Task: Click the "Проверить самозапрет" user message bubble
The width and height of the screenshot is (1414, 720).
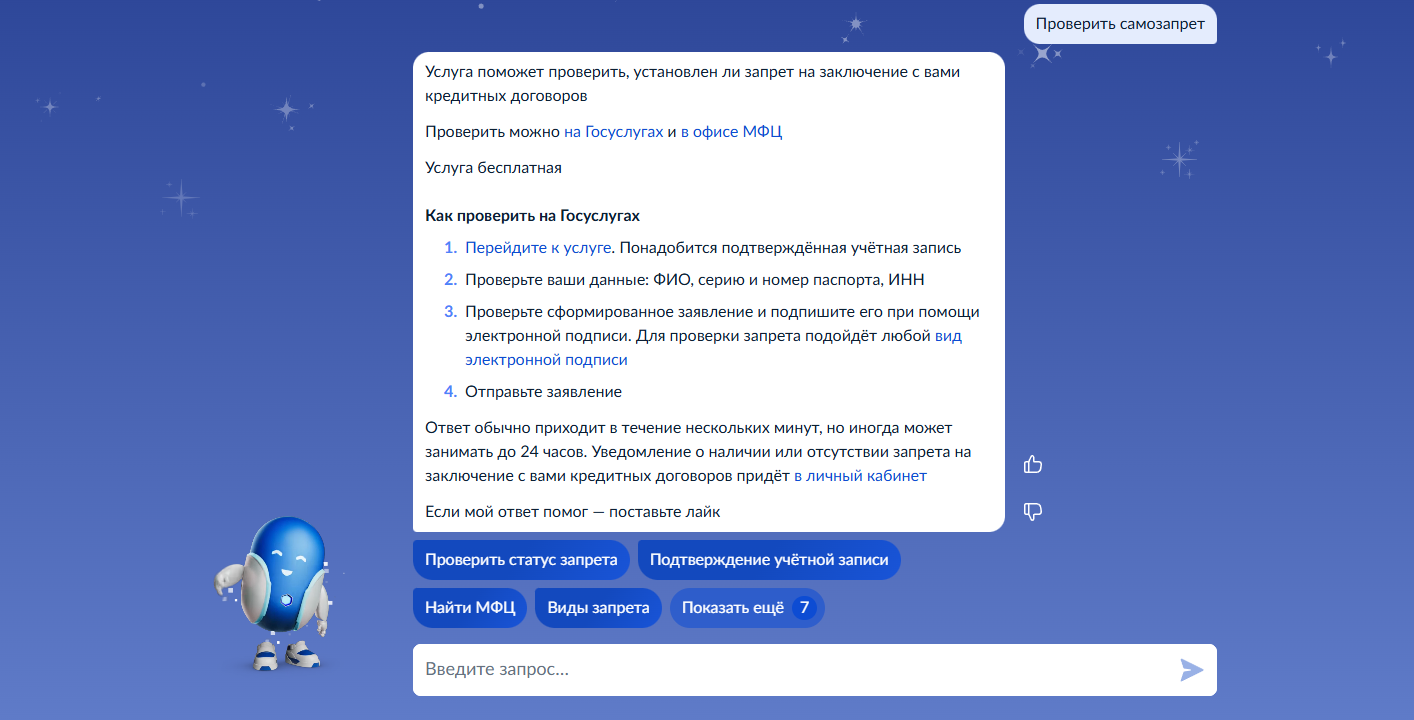Action: point(1119,23)
